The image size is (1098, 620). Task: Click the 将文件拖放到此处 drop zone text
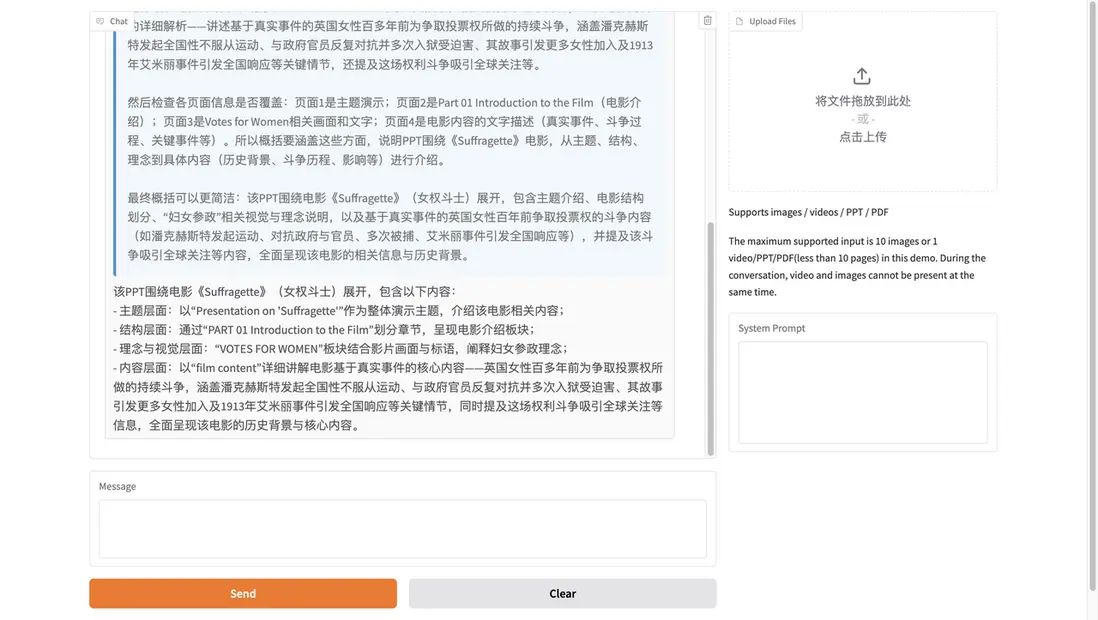[x=863, y=101]
